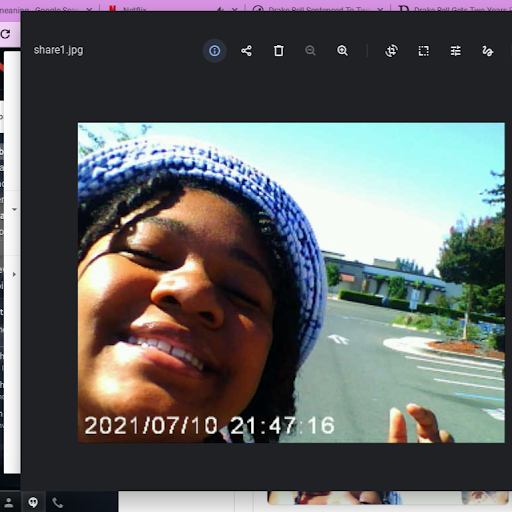Zoom in on the photo
The height and width of the screenshot is (512, 512).
(342, 51)
